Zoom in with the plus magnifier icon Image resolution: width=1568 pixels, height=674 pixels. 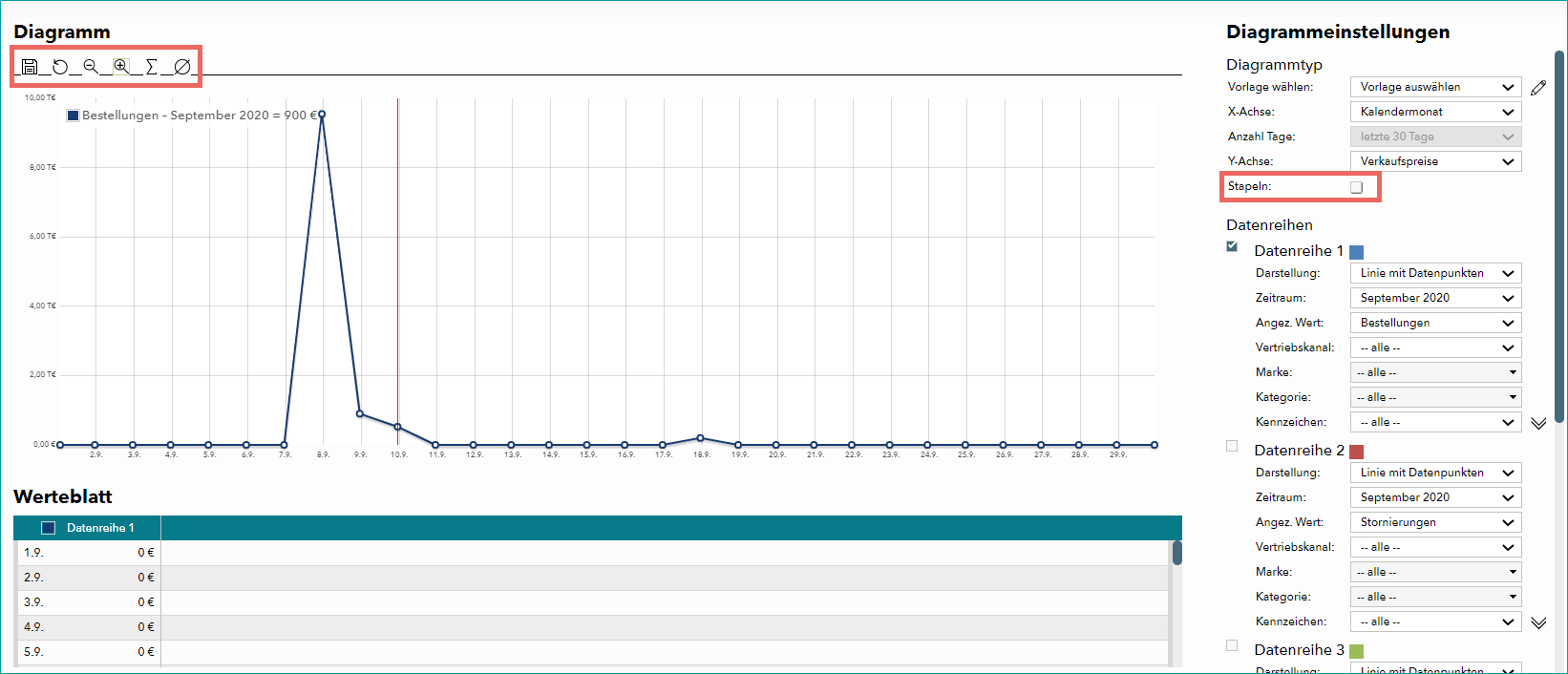click(121, 67)
